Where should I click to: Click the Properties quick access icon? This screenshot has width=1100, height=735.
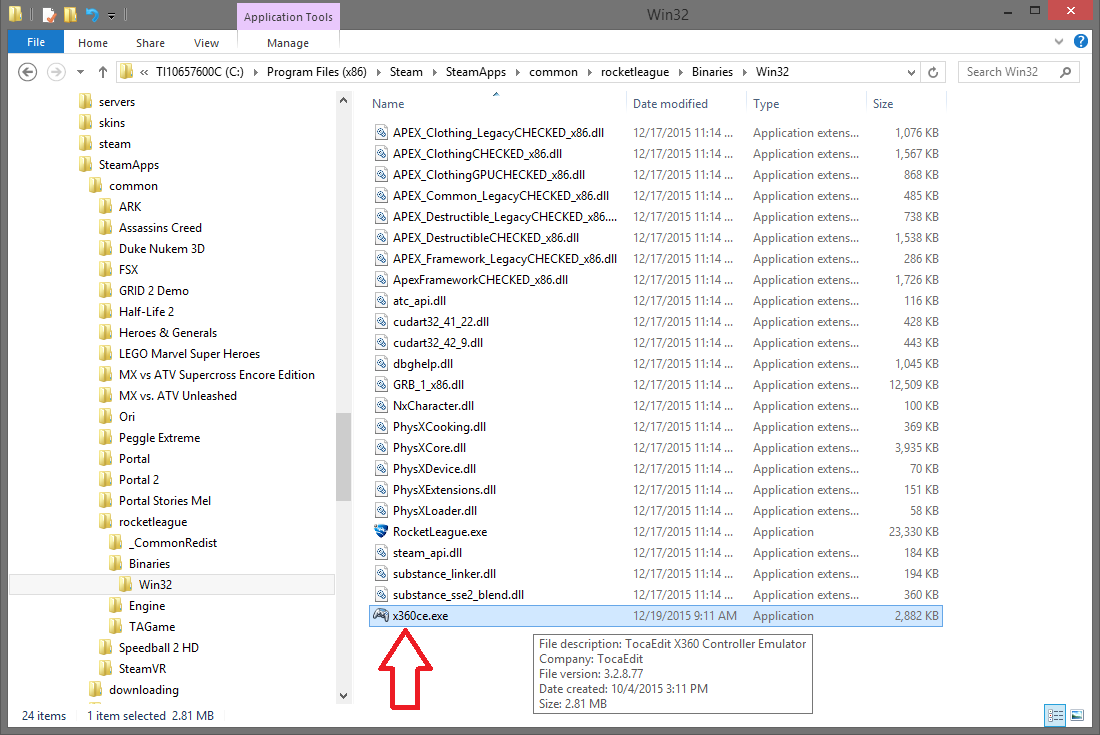click(x=49, y=14)
